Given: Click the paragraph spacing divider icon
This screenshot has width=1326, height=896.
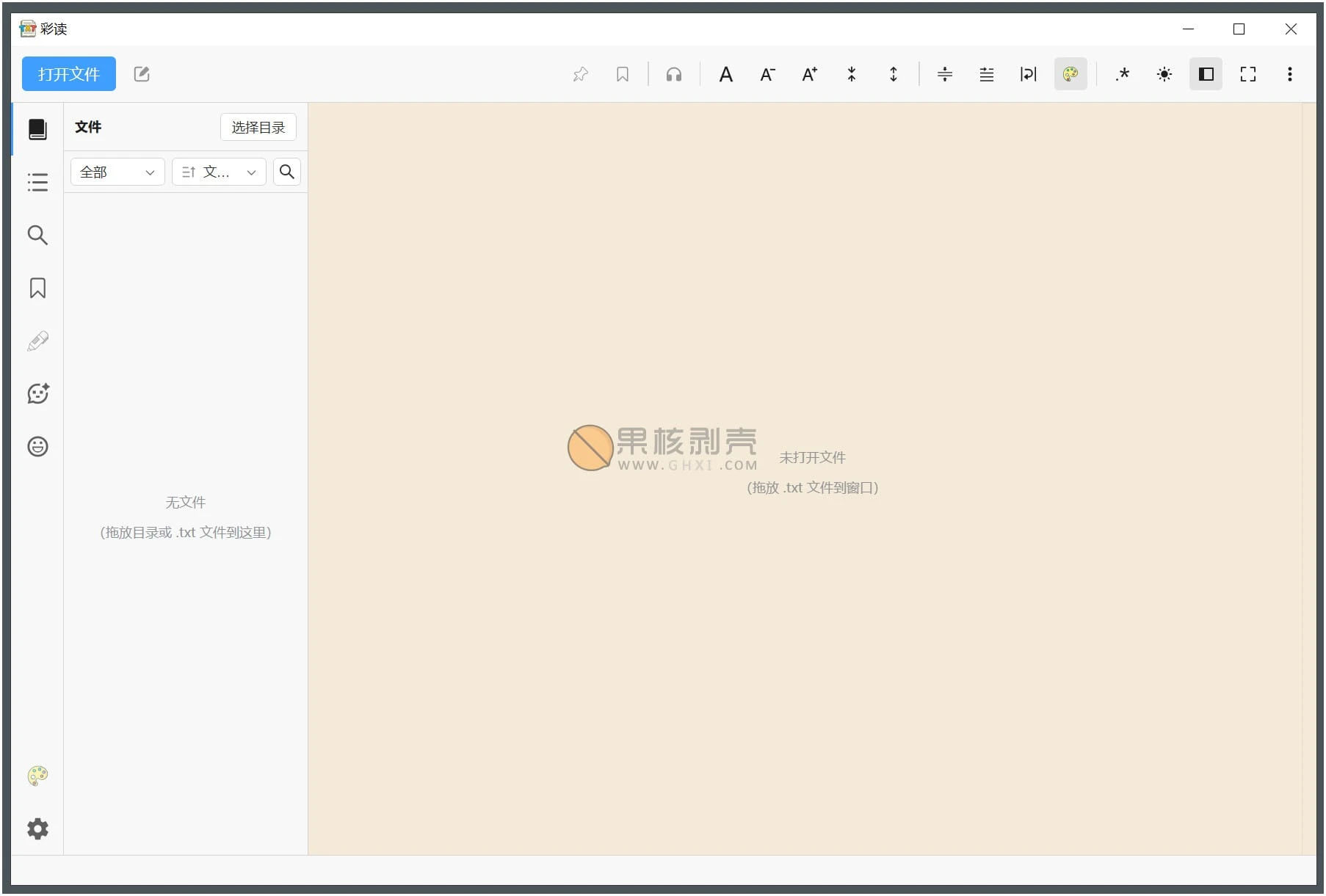Looking at the screenshot, I should [945, 74].
